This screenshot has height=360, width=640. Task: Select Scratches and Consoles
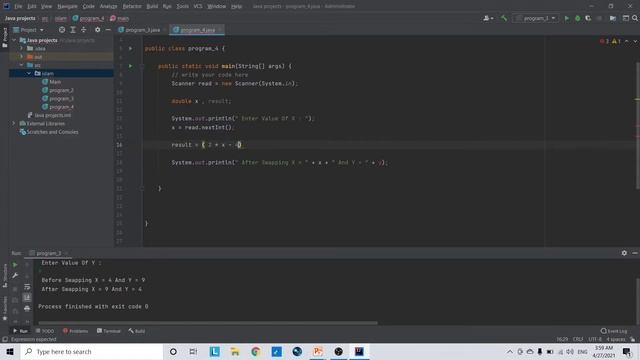[52, 132]
